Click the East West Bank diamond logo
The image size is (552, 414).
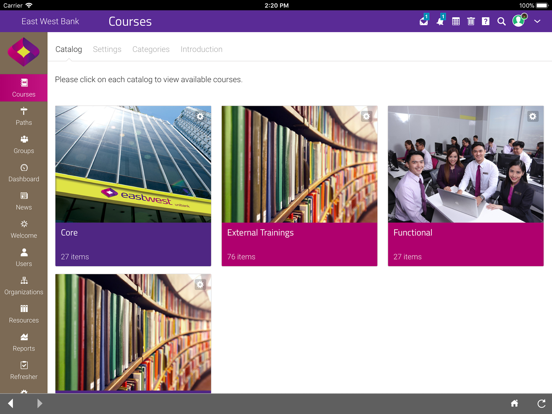pos(24,52)
